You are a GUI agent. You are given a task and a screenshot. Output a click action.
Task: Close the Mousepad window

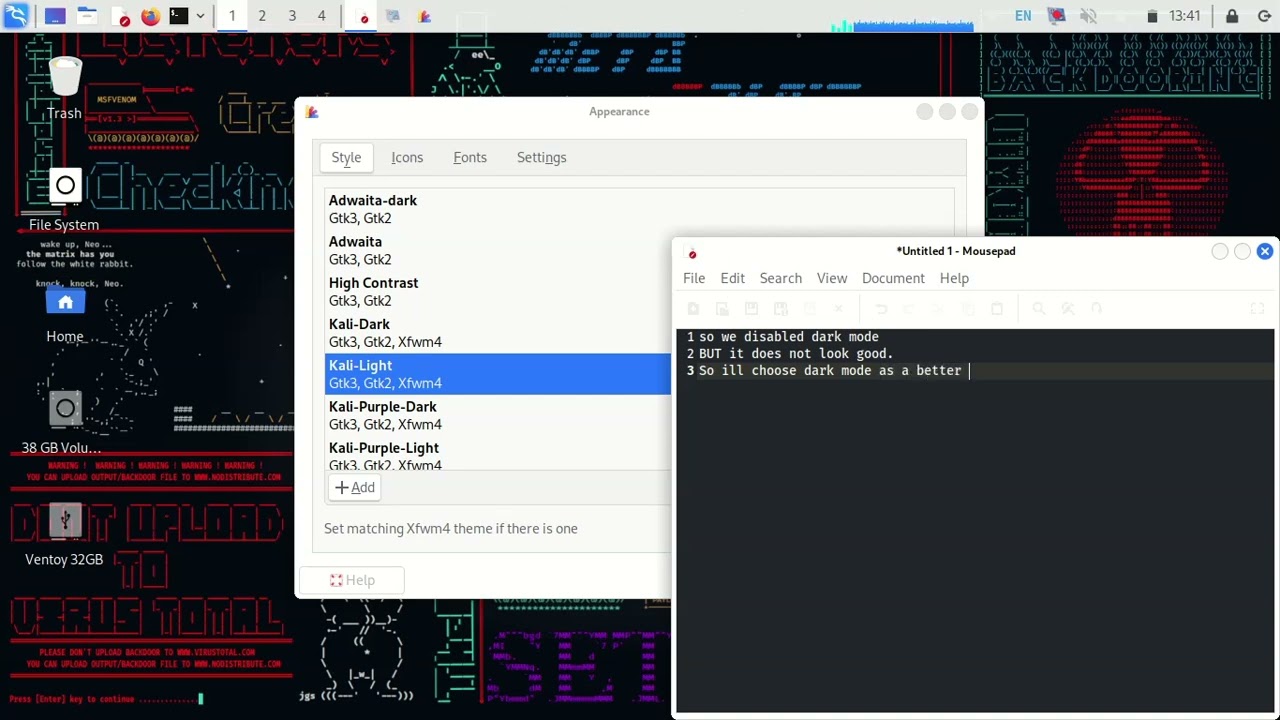pos(1265,251)
